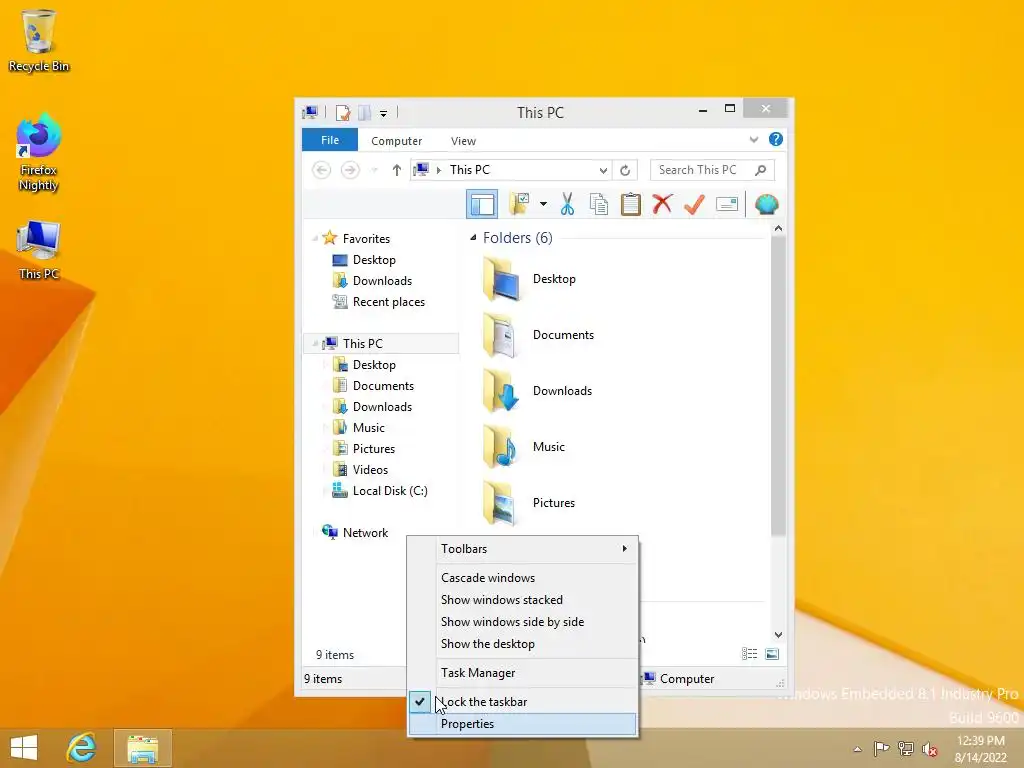Collapse the This PC tree node

pos(315,344)
